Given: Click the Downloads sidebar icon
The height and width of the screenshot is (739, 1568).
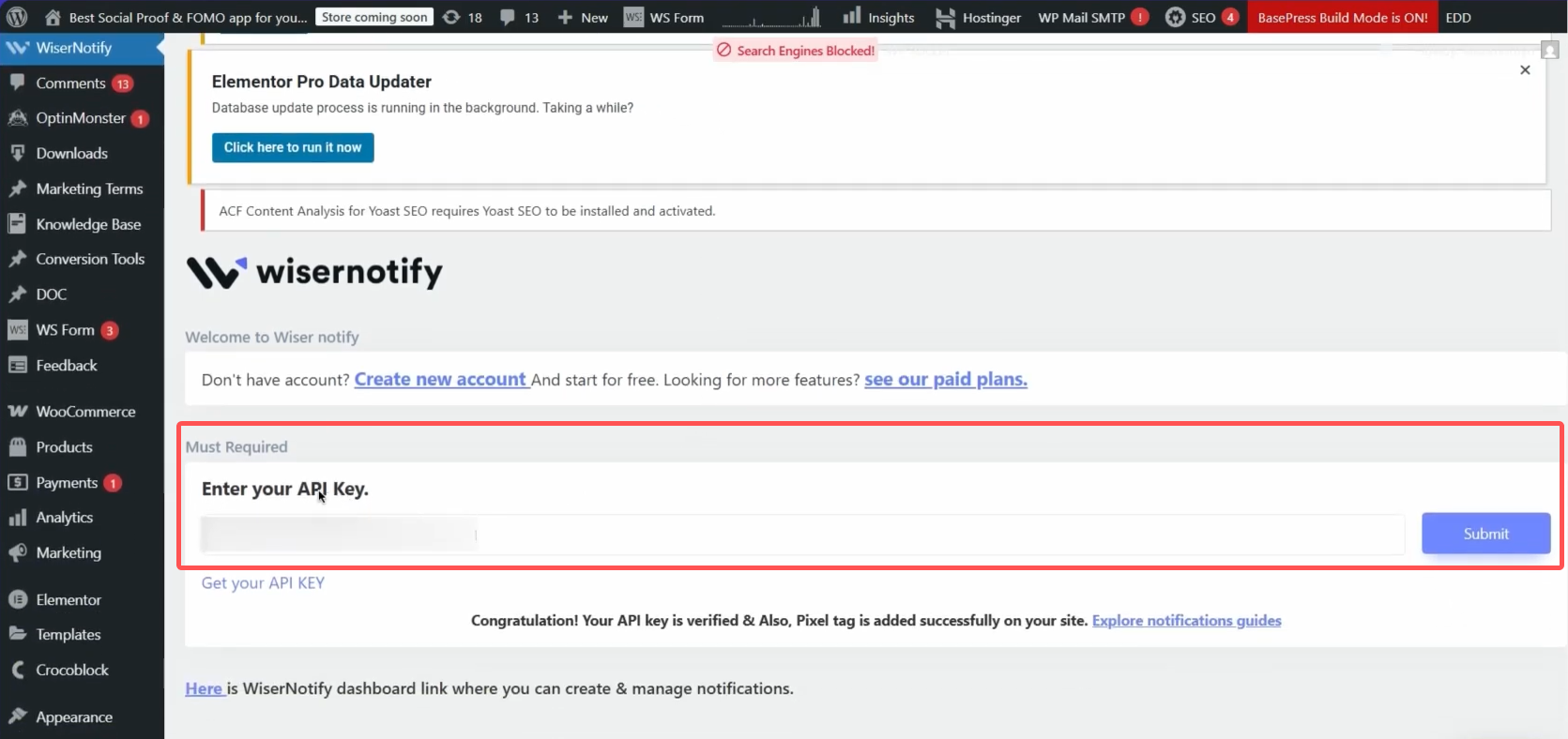Looking at the screenshot, I should (x=17, y=153).
